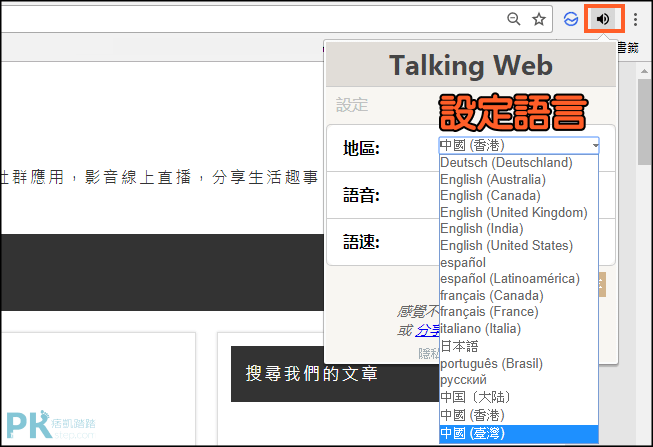Image resolution: width=653 pixels, height=447 pixels.
Task: Select 日本語 option
Action: click(519, 346)
